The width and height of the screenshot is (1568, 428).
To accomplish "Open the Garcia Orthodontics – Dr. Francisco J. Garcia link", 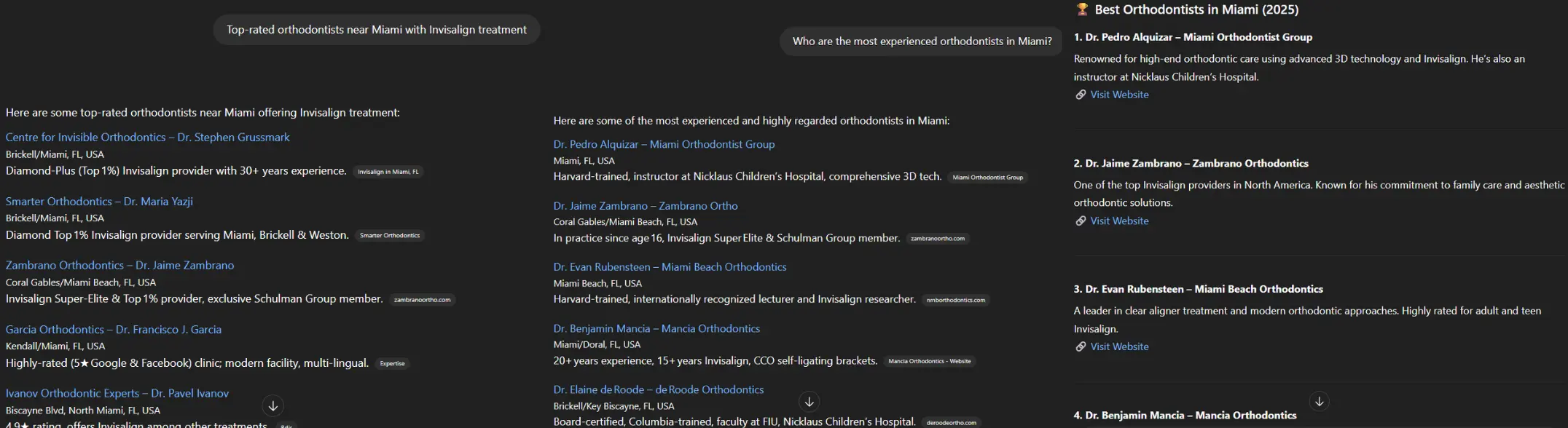I will (x=114, y=329).
